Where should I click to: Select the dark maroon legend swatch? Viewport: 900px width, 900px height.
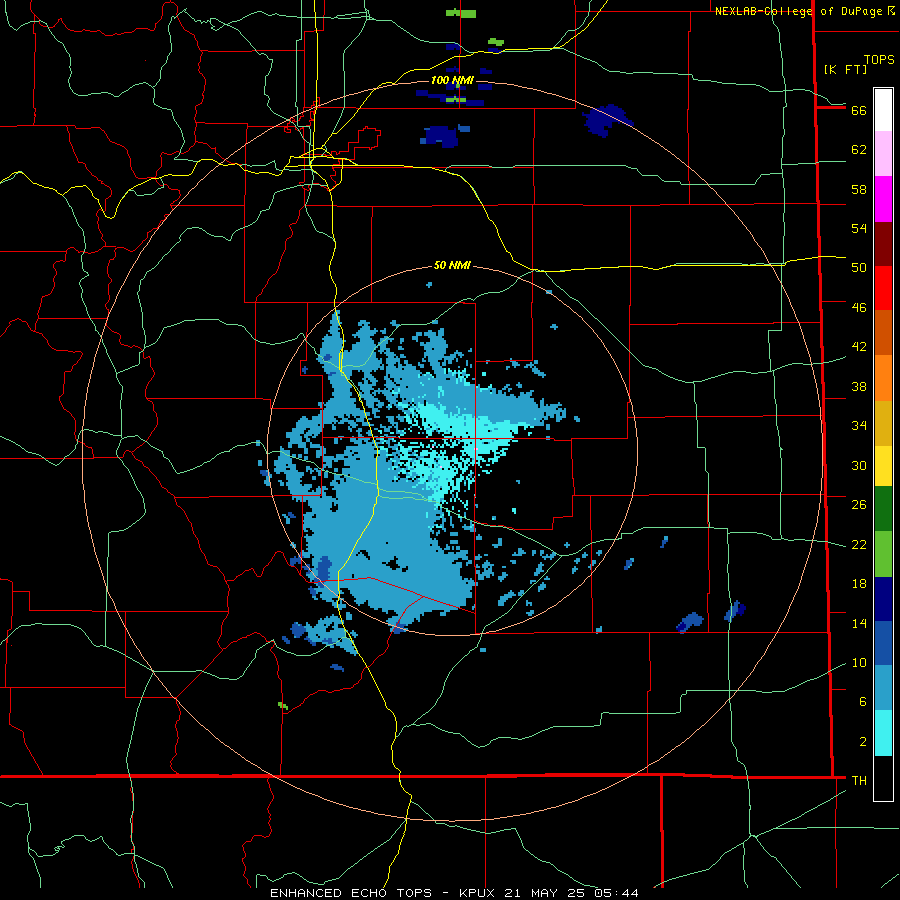pos(883,244)
